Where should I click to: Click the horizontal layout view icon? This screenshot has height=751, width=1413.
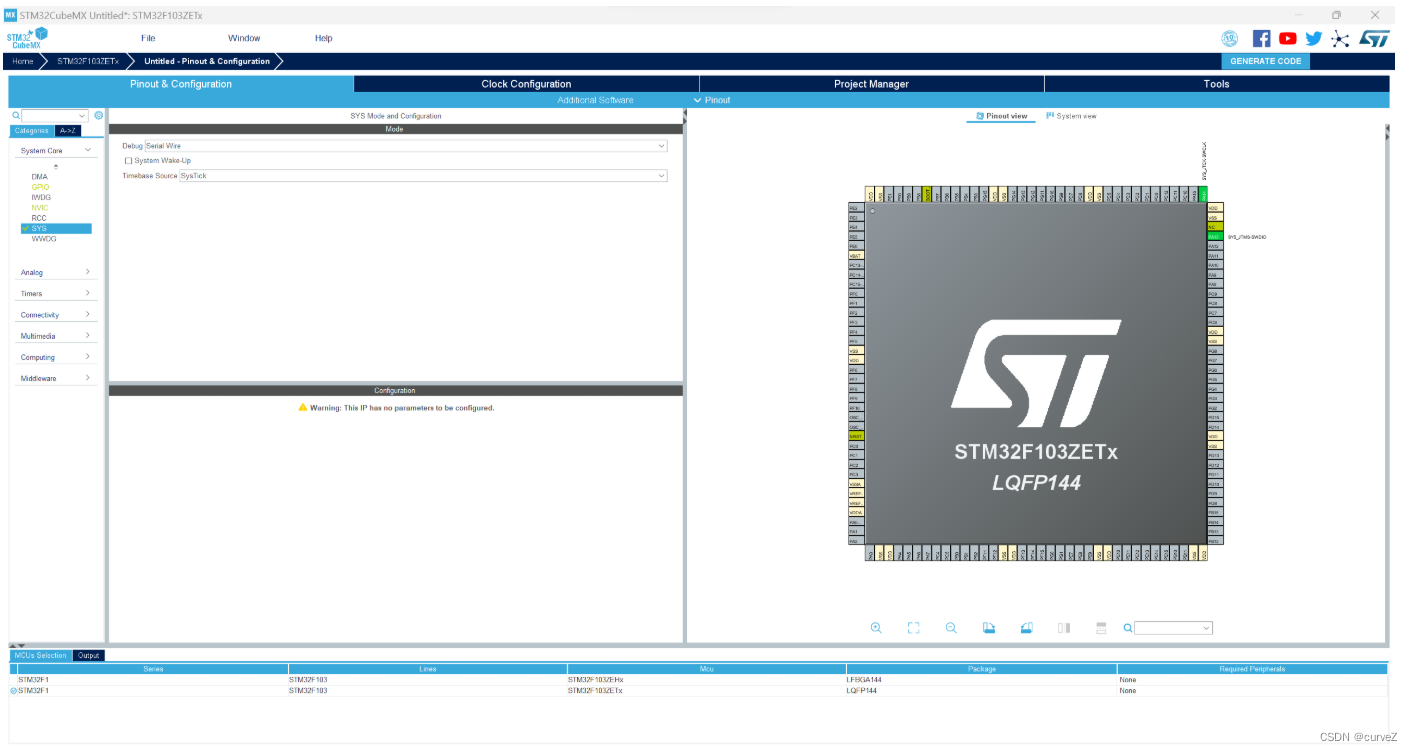[x=1101, y=628]
